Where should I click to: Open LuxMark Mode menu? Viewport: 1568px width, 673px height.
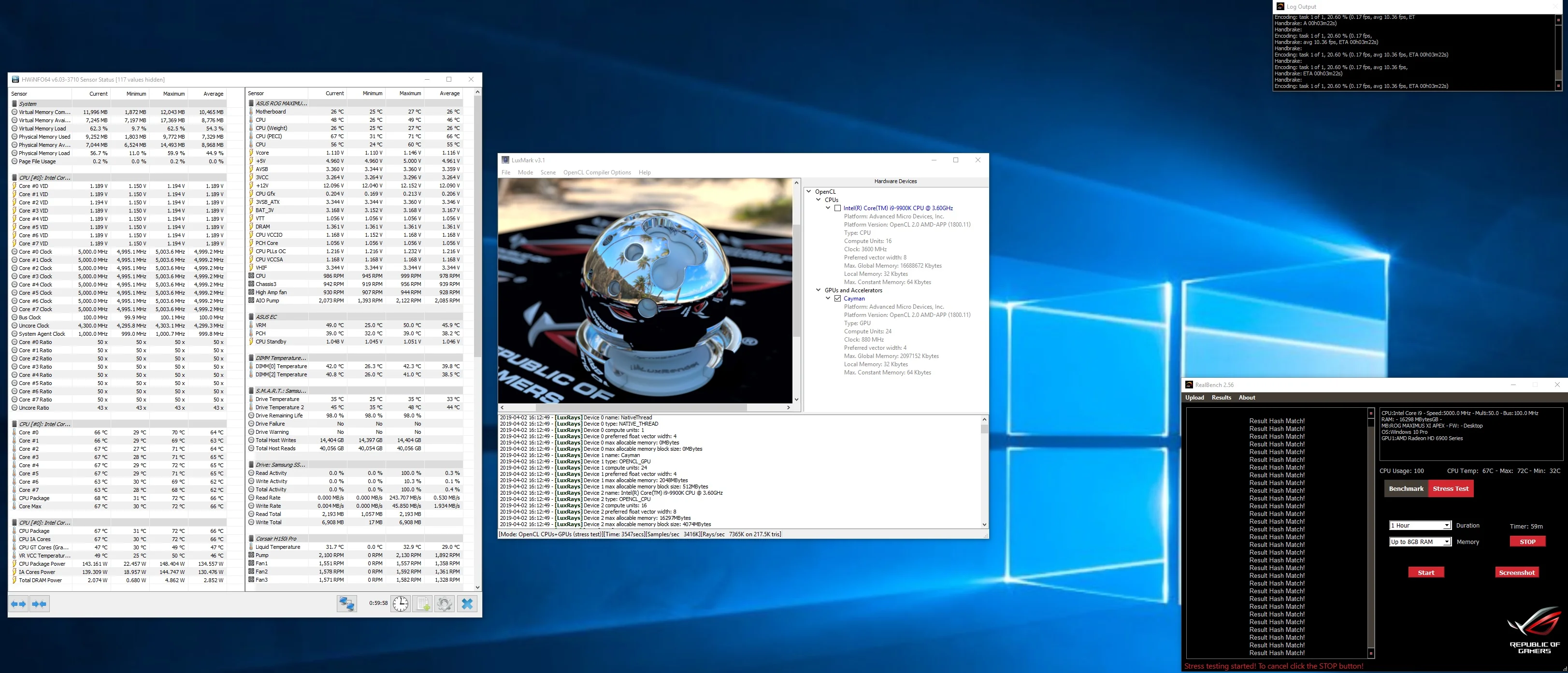525,172
